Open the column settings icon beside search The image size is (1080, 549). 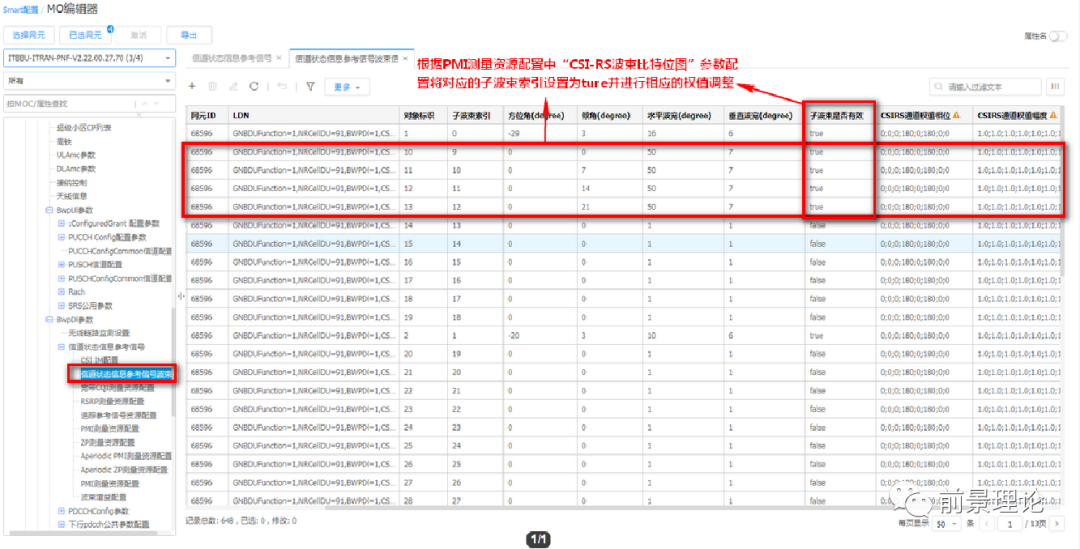click(1056, 87)
